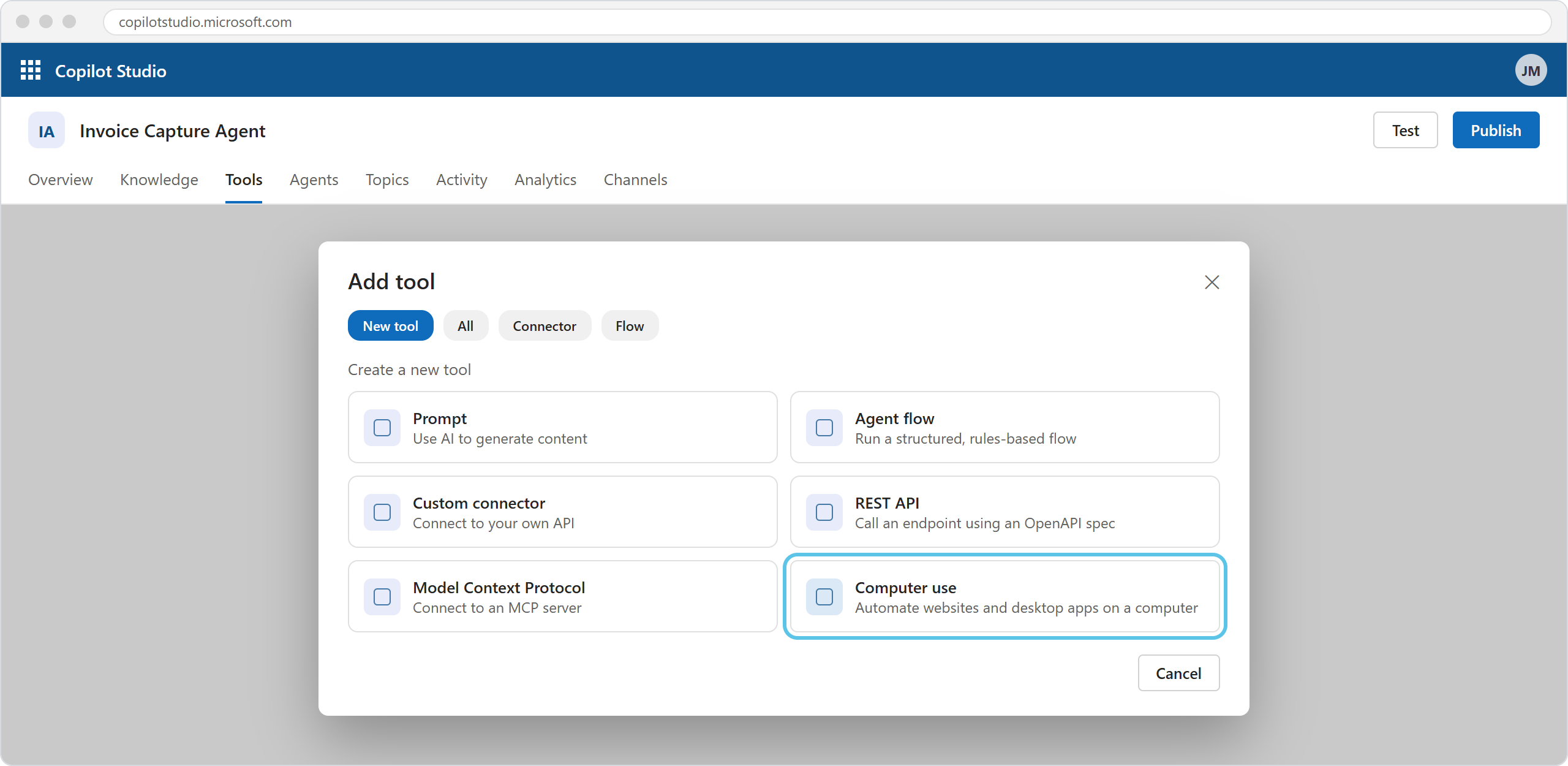Switch to the Tools tab
Viewport: 1568px width, 766px height.
[x=244, y=180]
